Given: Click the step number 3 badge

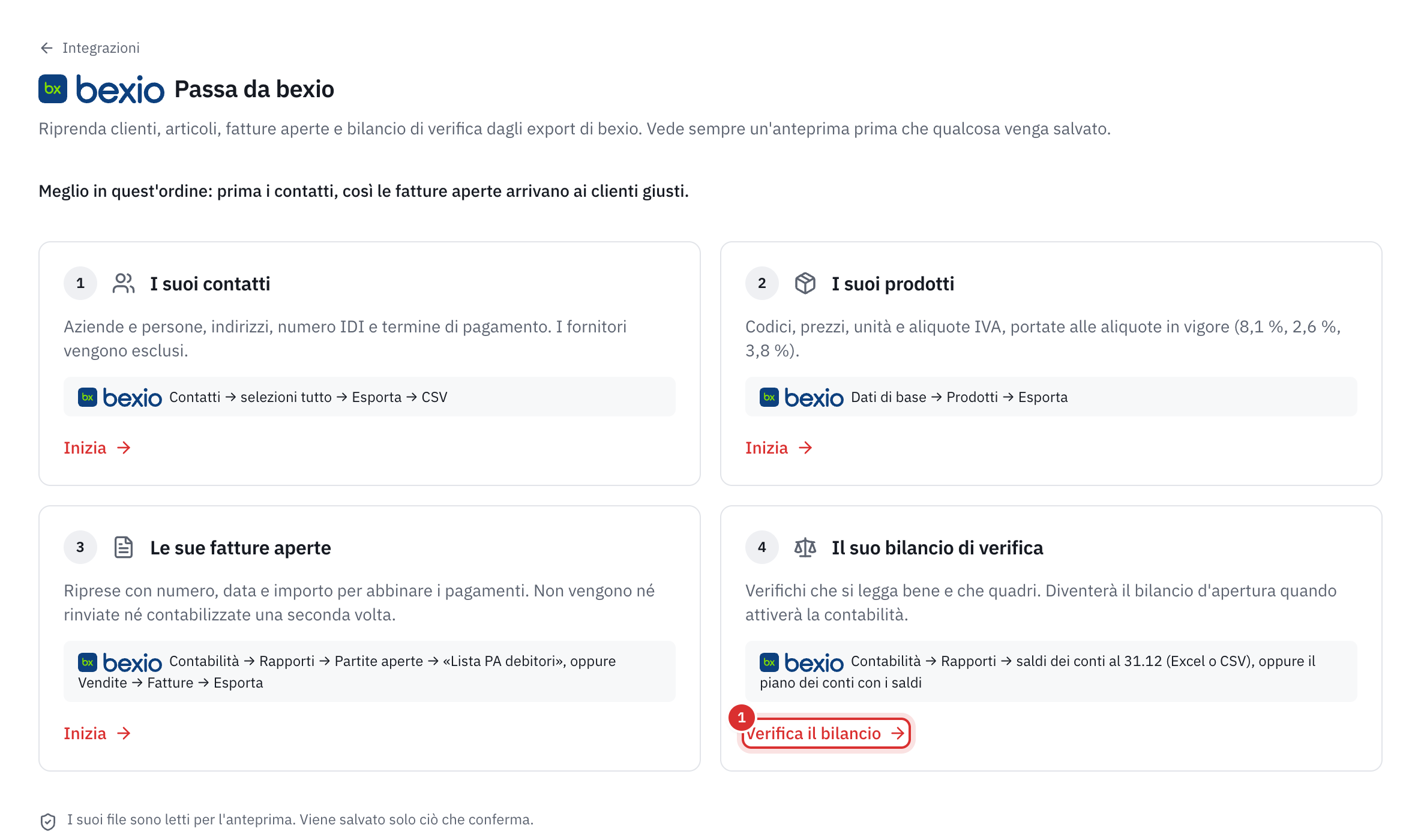Looking at the screenshot, I should (x=80, y=547).
